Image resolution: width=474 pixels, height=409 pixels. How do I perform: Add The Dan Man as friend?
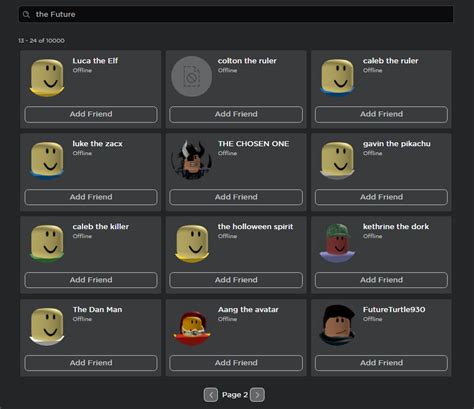point(91,363)
